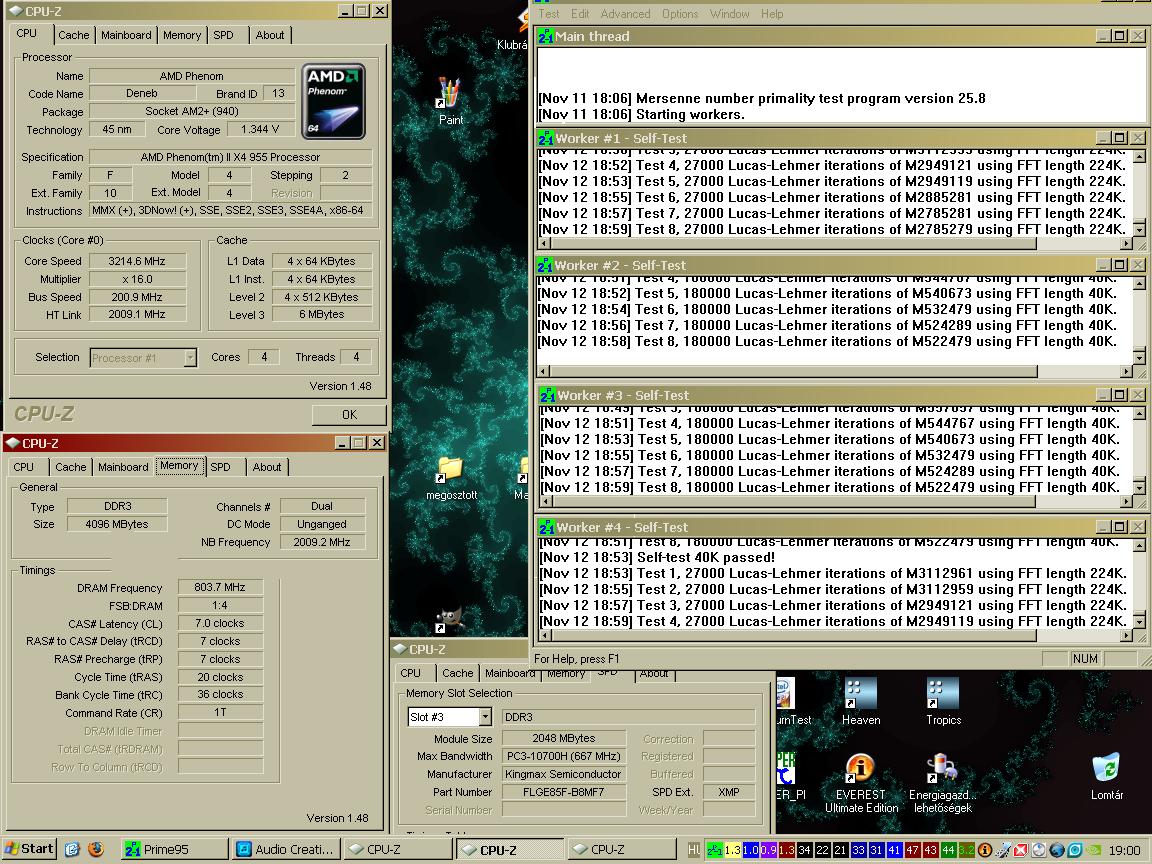Open the Advanced menu in Prime95
The height and width of the screenshot is (864, 1152).
[625, 14]
